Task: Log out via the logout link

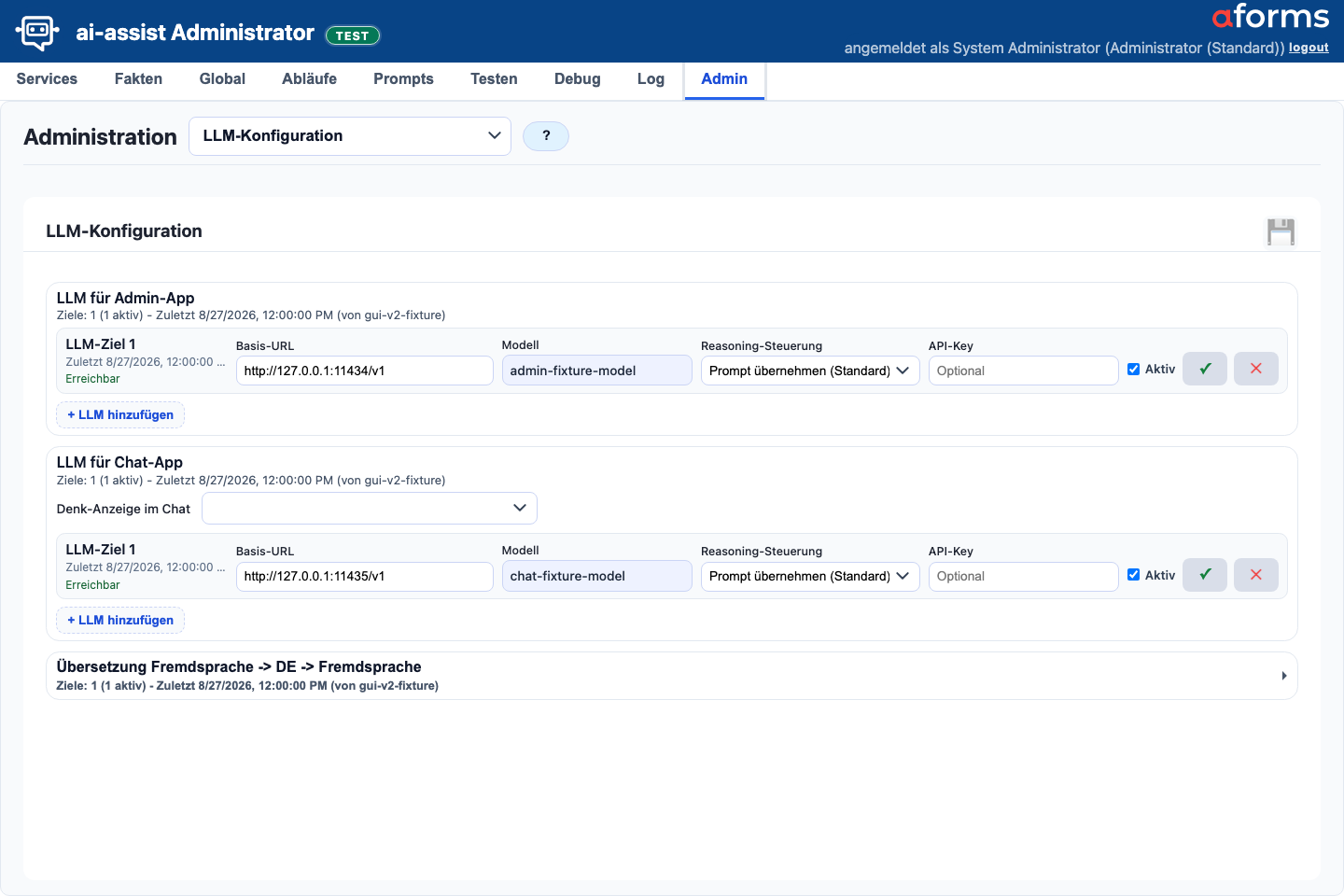Action: click(x=1309, y=48)
